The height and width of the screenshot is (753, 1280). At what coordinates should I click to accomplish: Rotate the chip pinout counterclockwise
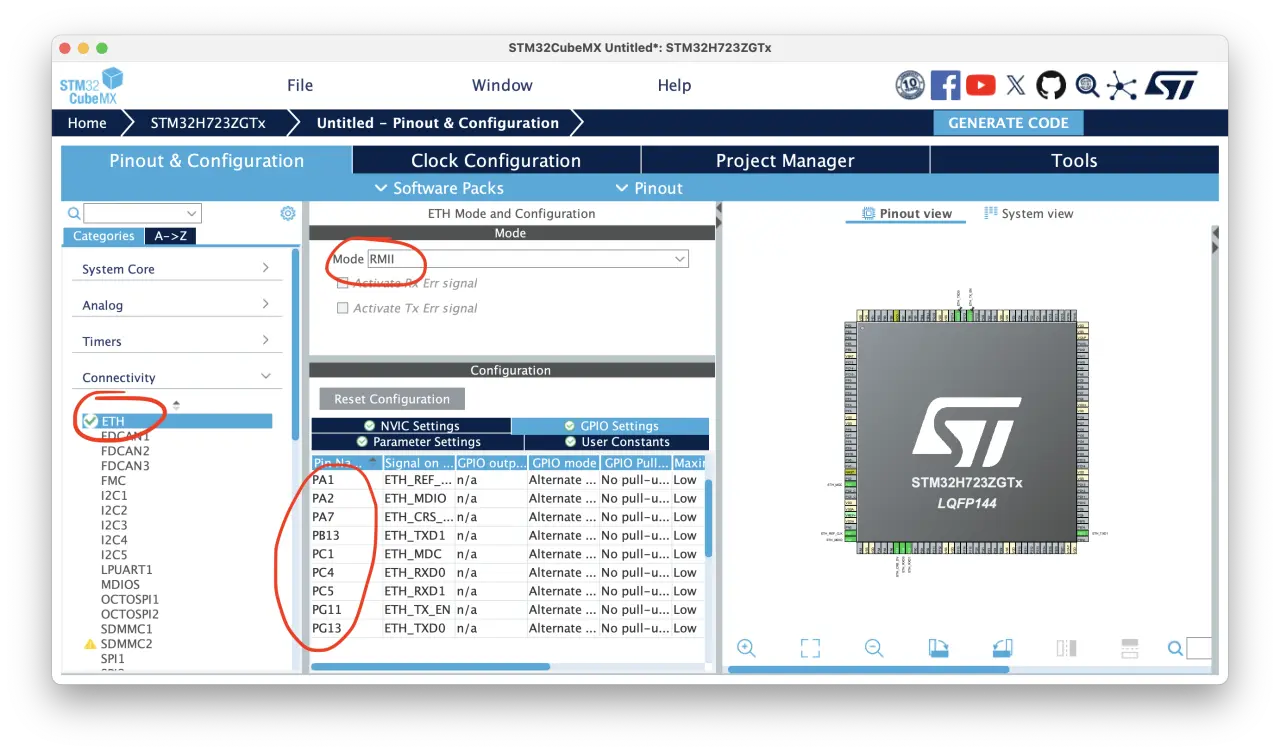(1002, 648)
